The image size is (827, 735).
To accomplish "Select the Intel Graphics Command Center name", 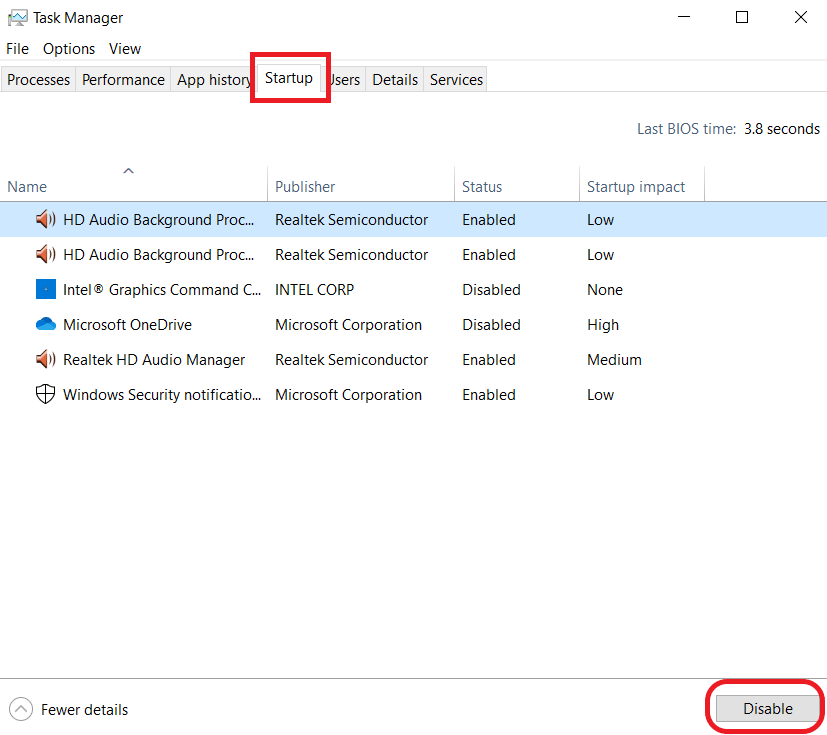I will 162,289.
